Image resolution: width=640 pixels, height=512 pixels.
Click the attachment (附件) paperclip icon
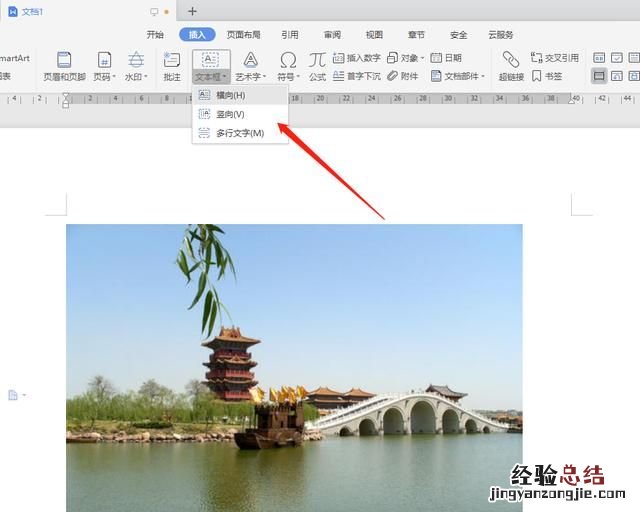tap(392, 76)
